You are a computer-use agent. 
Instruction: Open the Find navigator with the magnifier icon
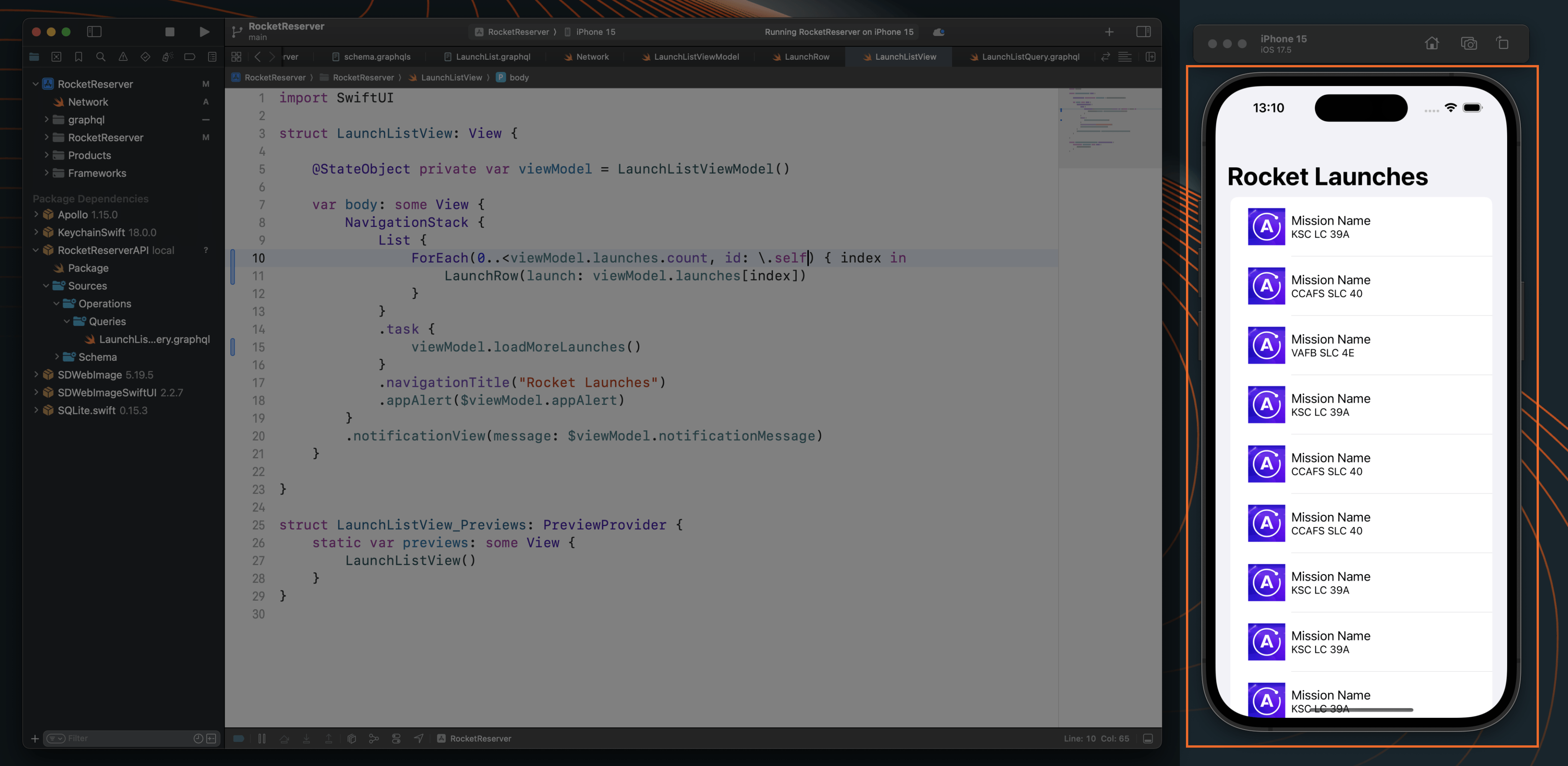[101, 57]
